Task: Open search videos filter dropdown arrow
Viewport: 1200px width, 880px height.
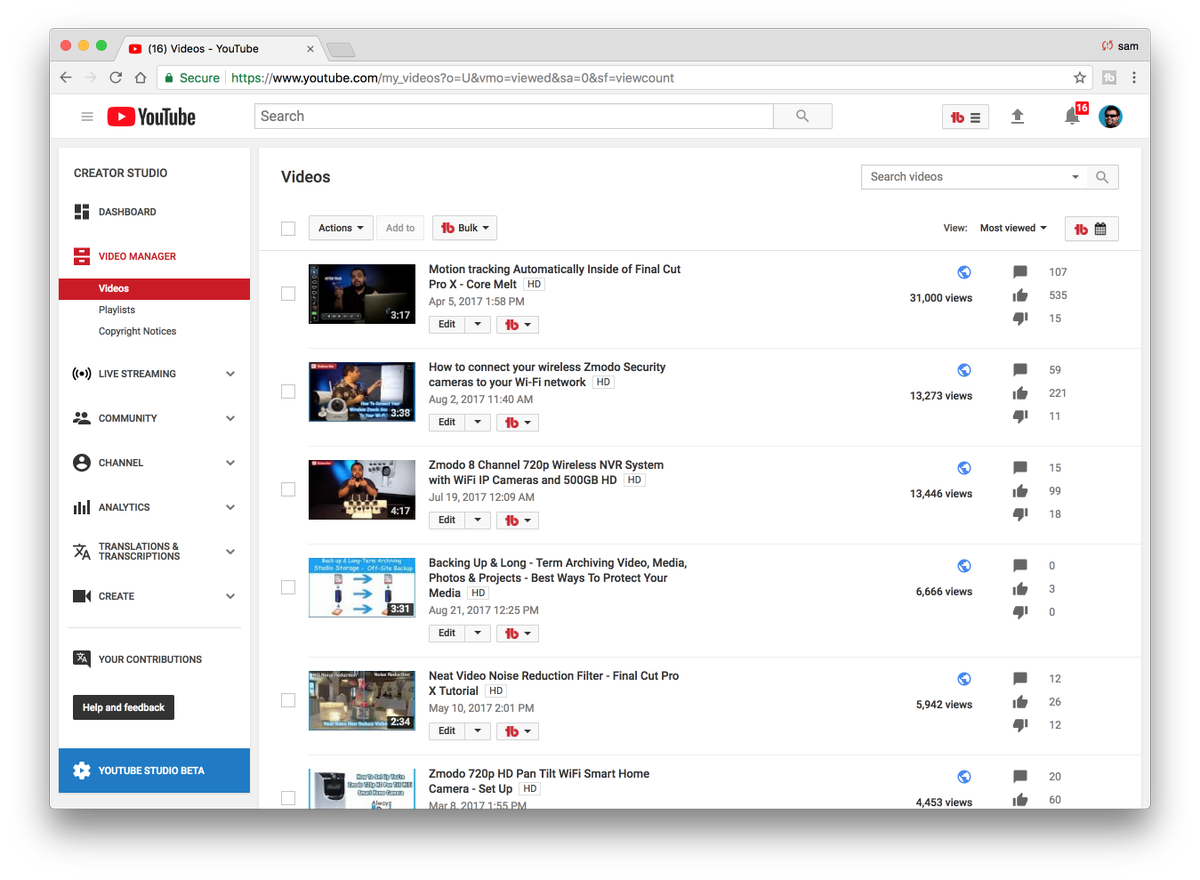Action: tap(1076, 177)
